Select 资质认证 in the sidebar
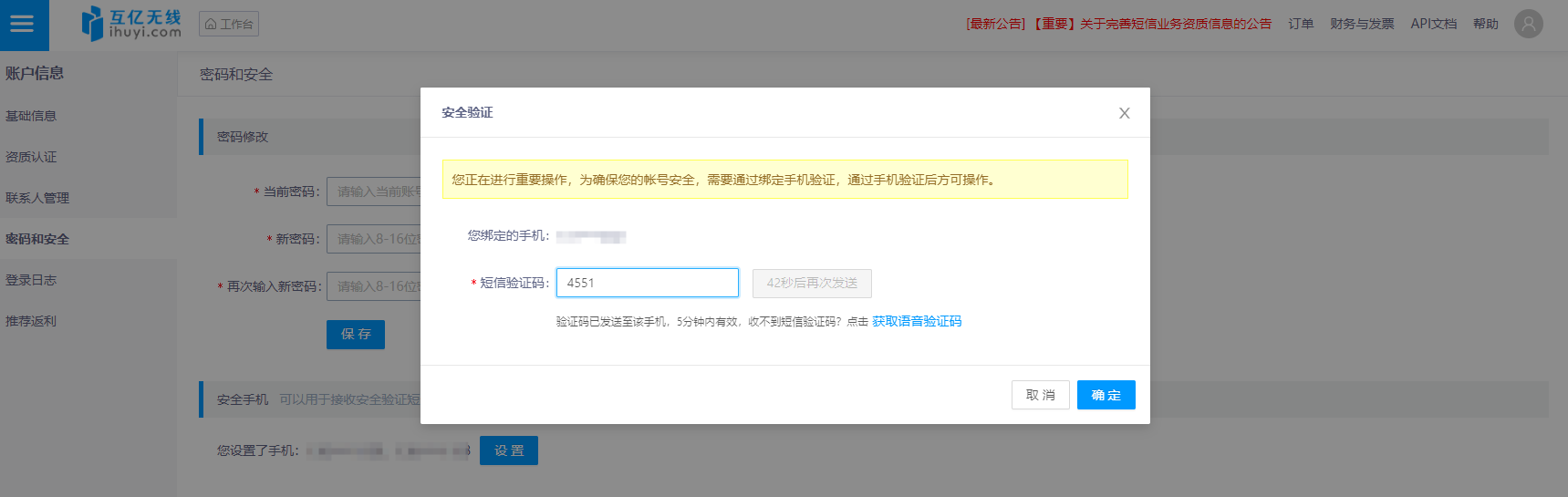Image resolution: width=1568 pixels, height=497 pixels. click(31, 157)
